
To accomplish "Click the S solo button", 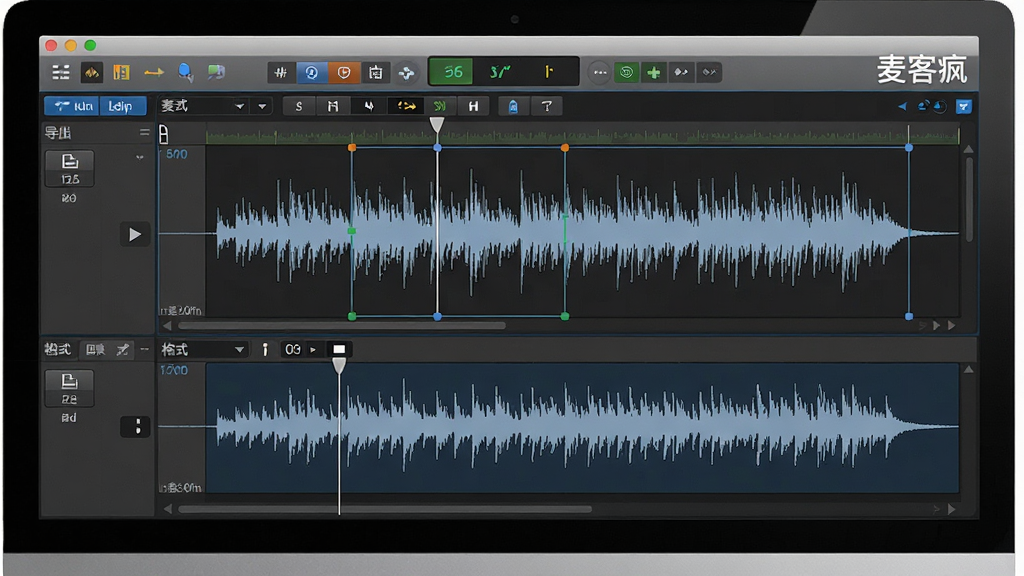I will pyautogui.click(x=299, y=106).
